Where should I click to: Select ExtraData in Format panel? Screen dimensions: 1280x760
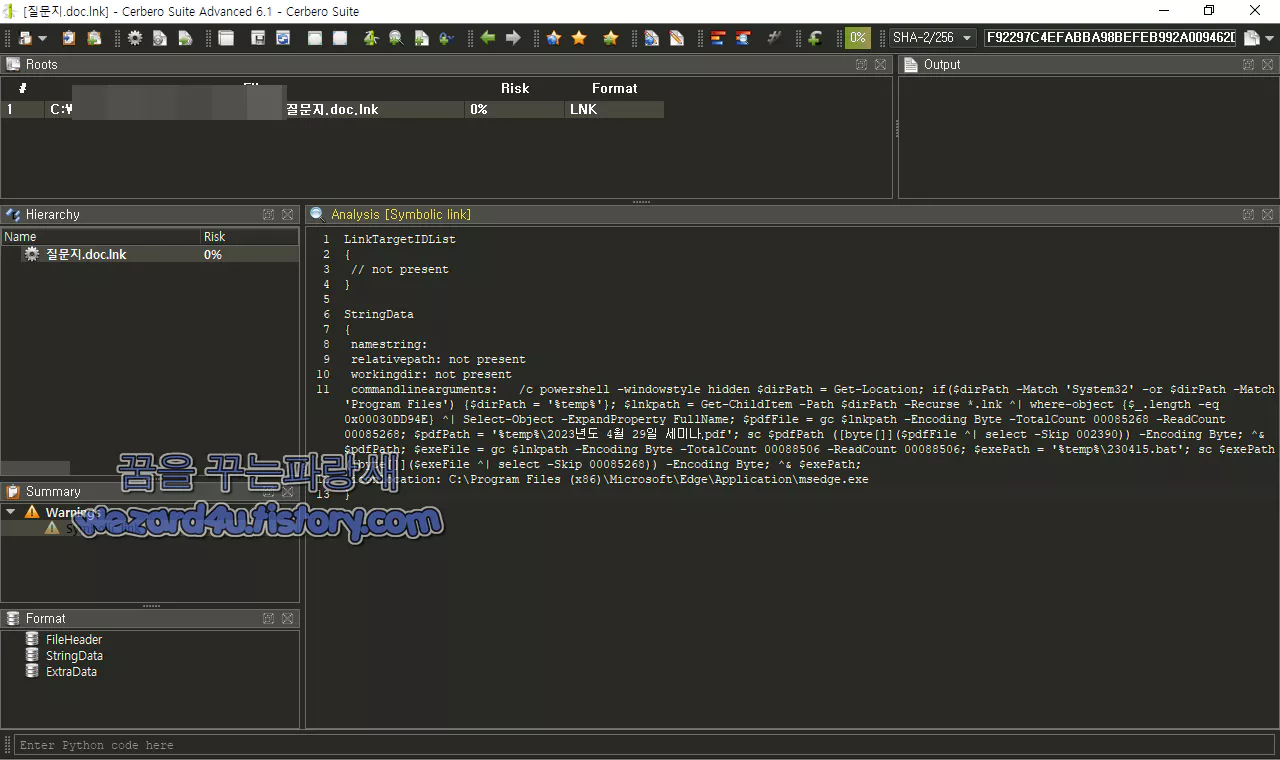click(71, 672)
